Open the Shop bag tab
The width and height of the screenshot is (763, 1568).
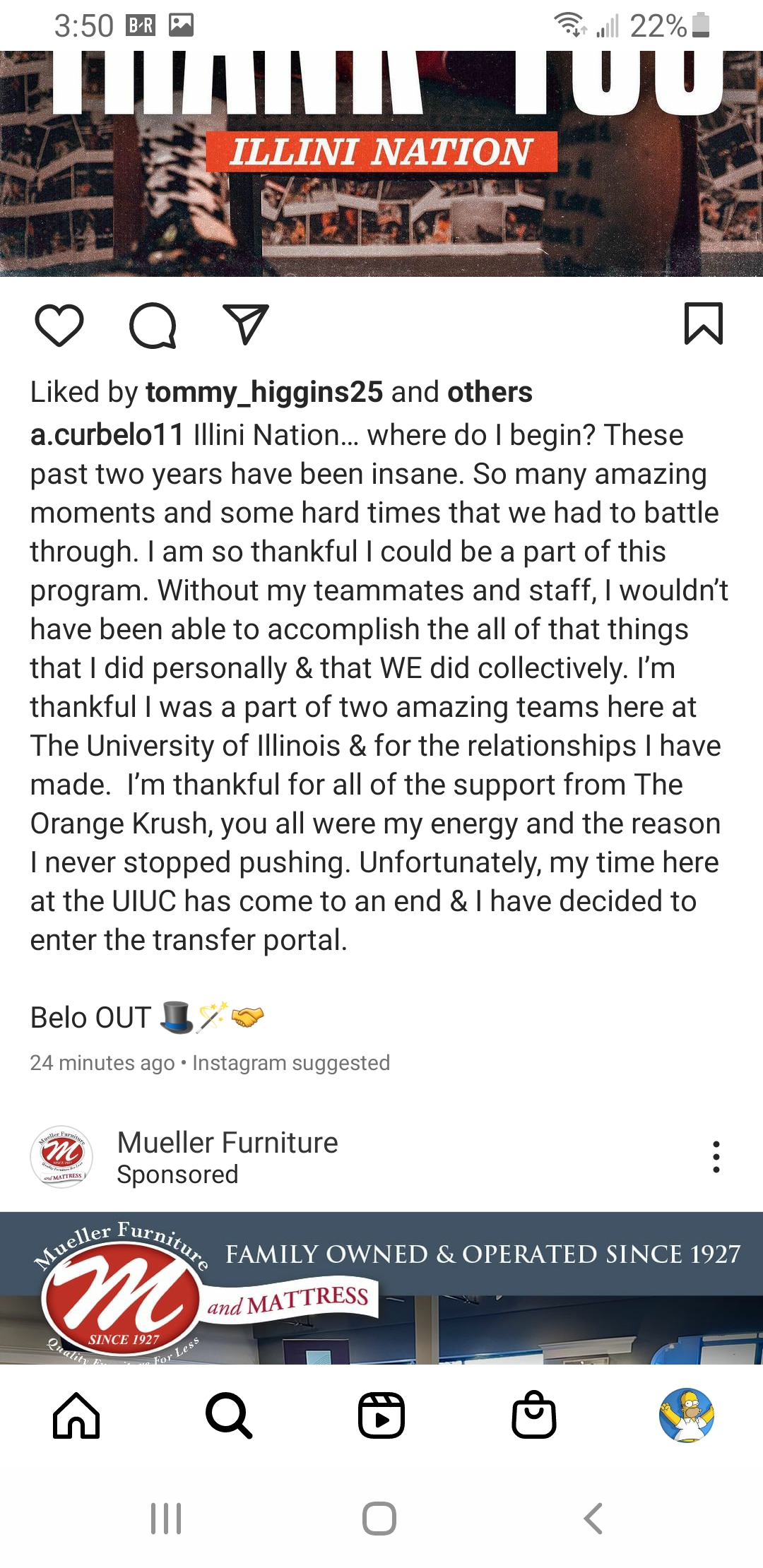[x=534, y=1416]
